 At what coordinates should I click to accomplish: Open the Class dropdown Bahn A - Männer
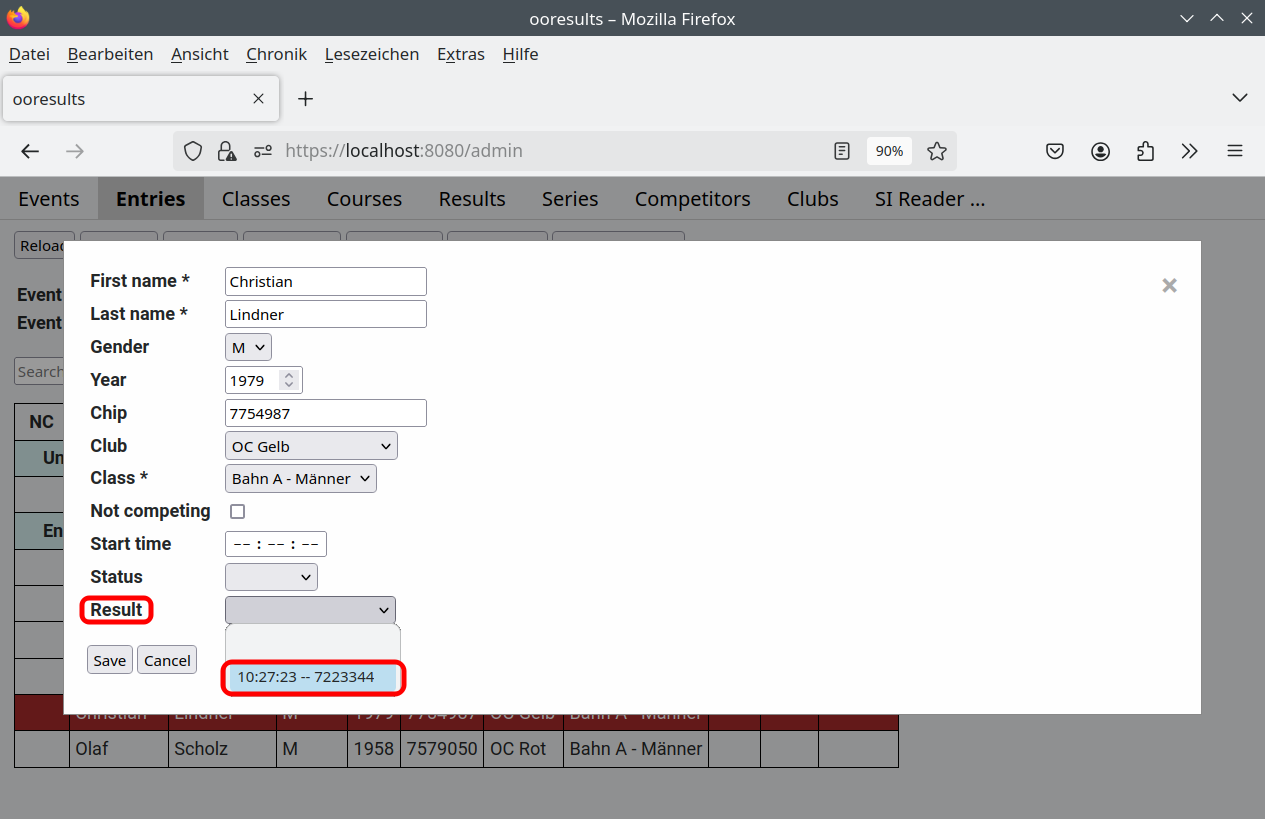click(301, 479)
